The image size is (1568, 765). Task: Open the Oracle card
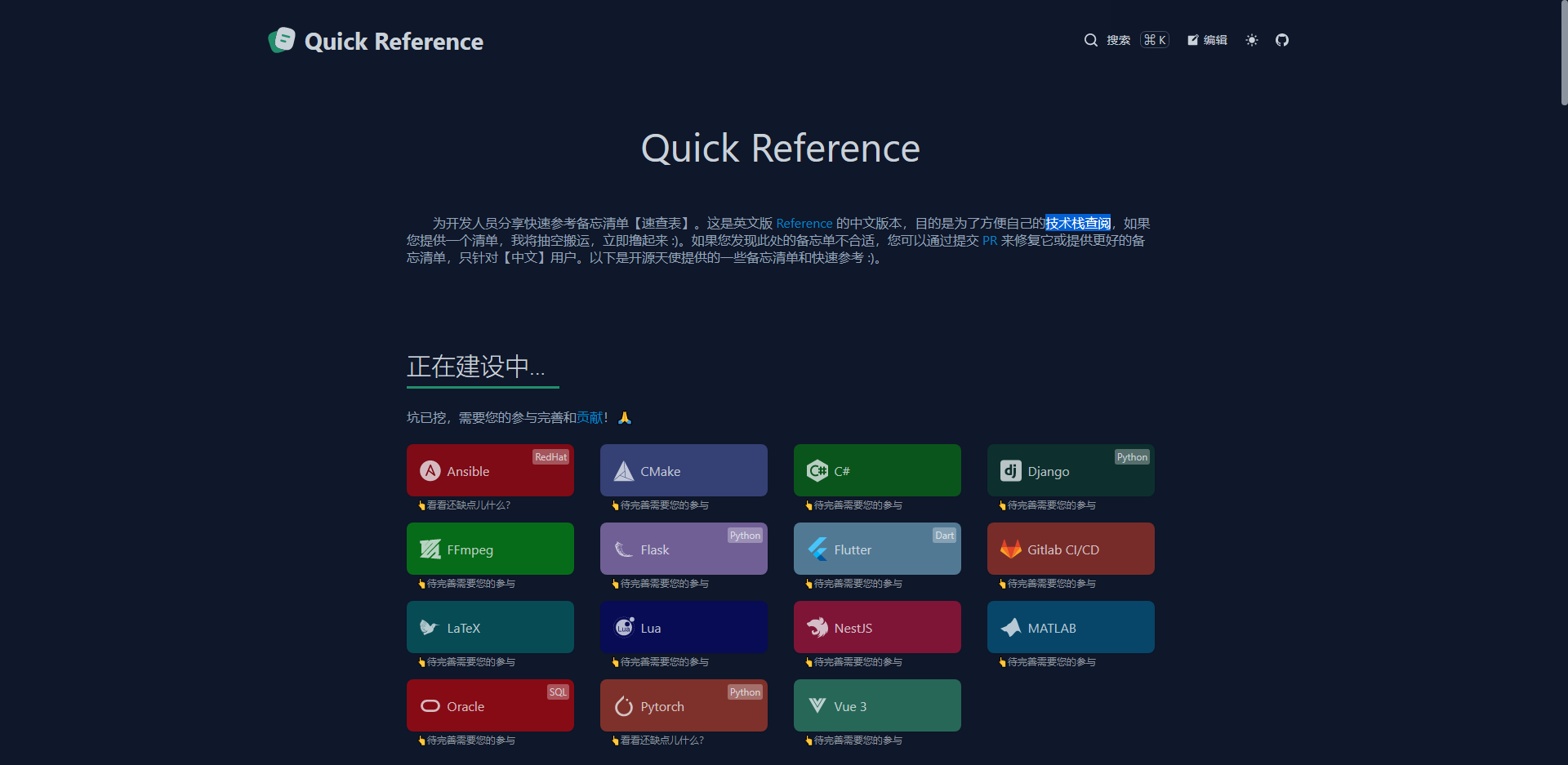pos(490,705)
